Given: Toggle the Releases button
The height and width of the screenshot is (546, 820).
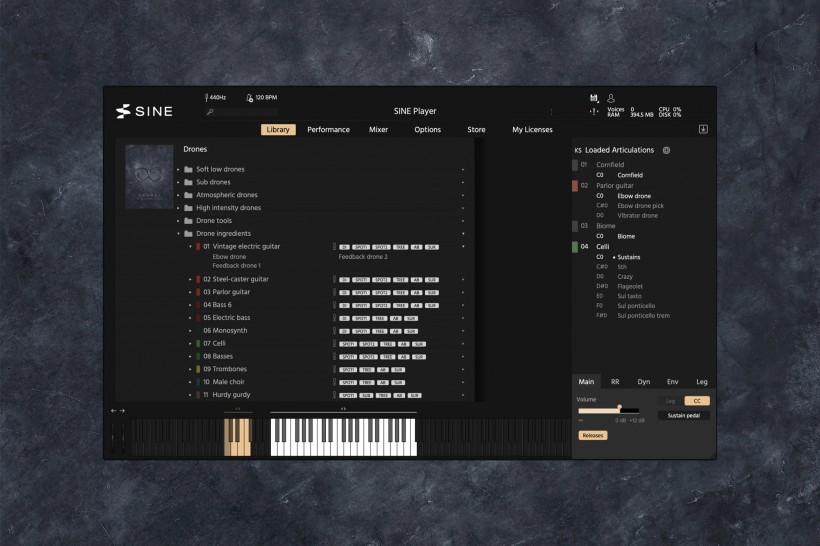Looking at the screenshot, I should pos(592,435).
